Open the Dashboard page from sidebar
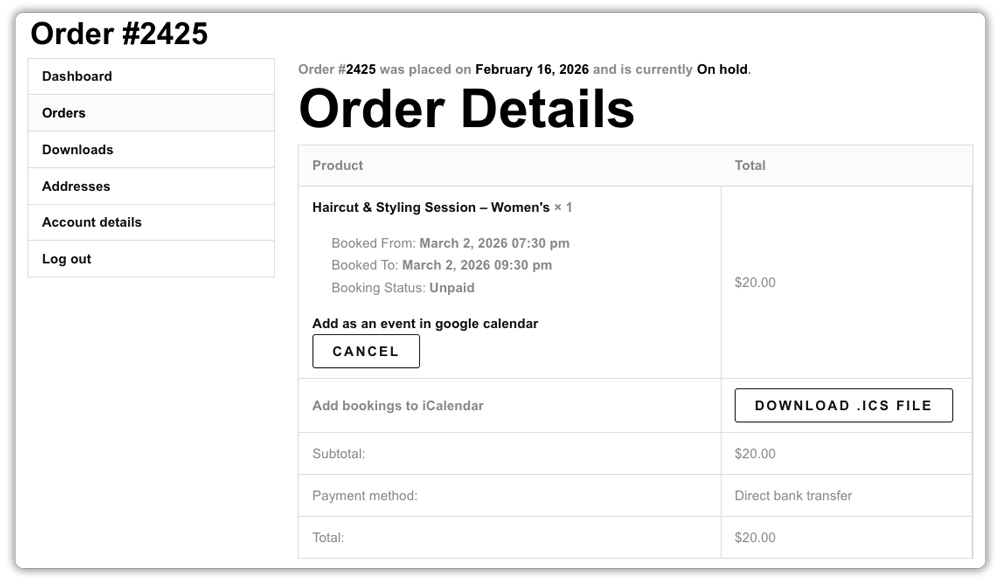 [x=76, y=76]
